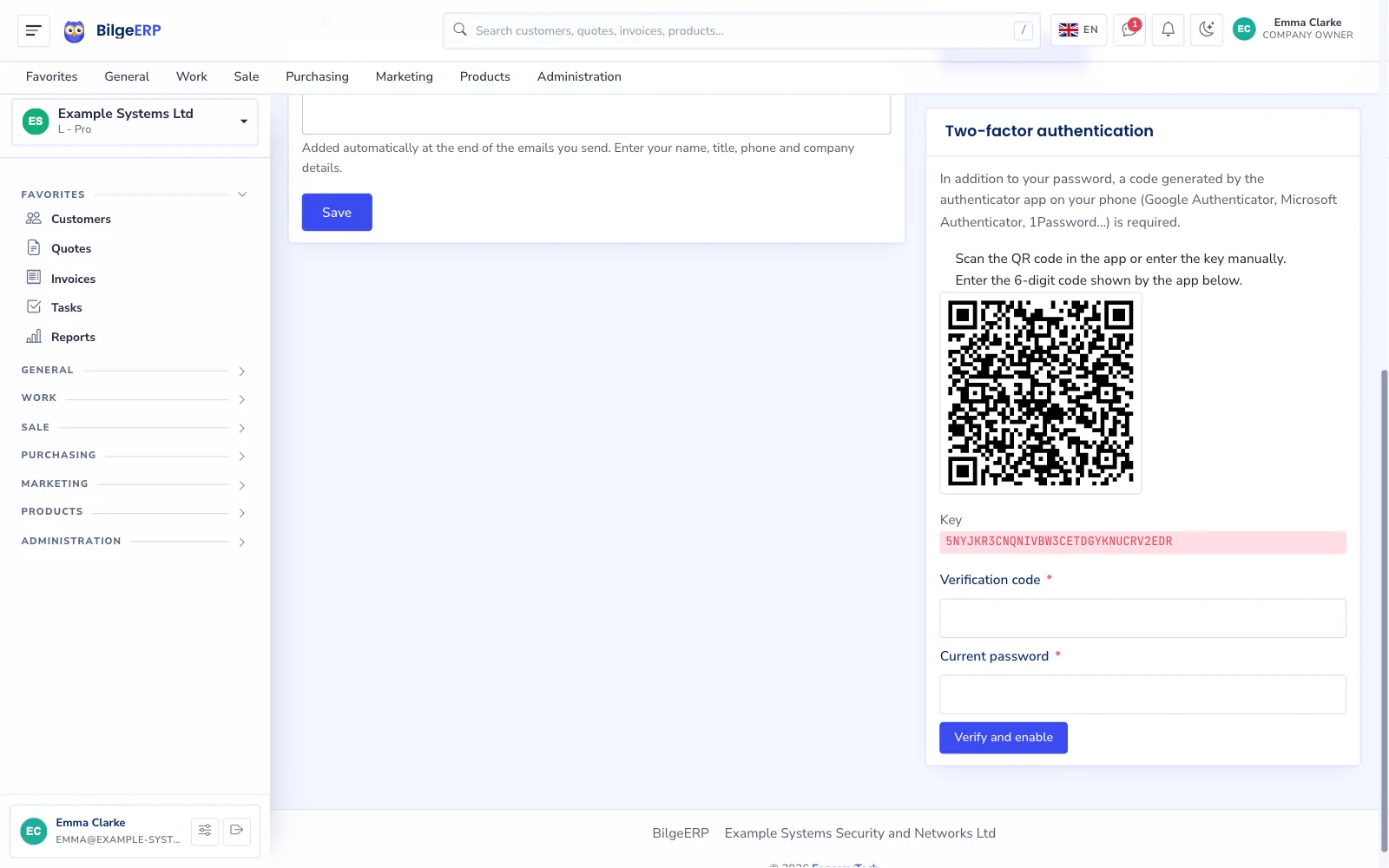Expand the PRODUCTS sidebar section
Screen dimensions: 1389x868
(x=135, y=512)
